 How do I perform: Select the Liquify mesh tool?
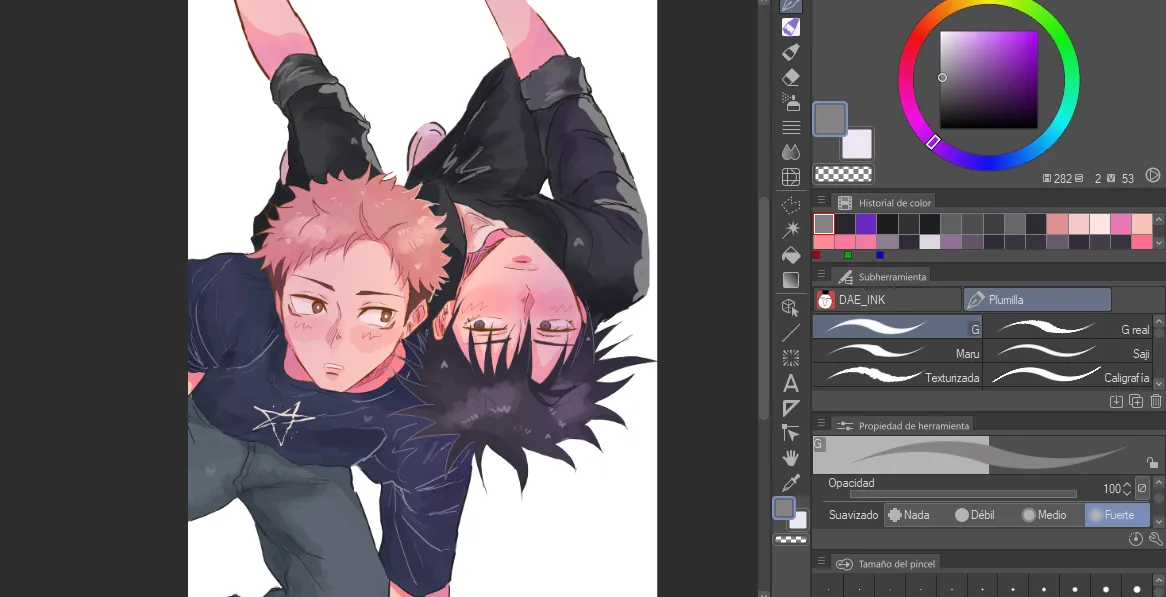pyautogui.click(x=790, y=177)
